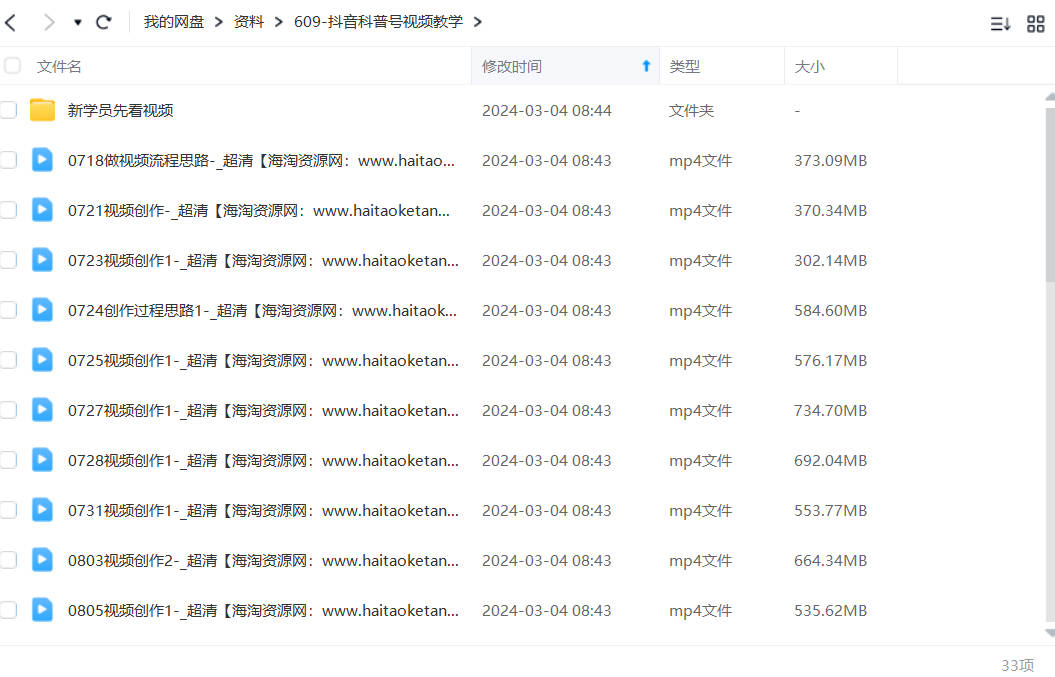Click video icon of 0725视频创作1
1055x677 pixels.
click(42, 359)
